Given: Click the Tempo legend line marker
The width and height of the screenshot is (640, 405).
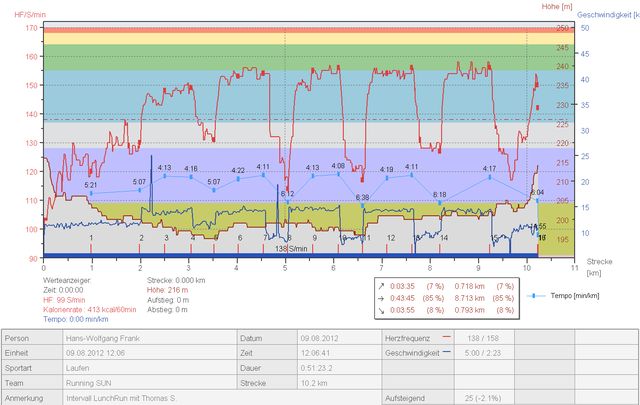Looking at the screenshot, I should pyautogui.click(x=535, y=297).
